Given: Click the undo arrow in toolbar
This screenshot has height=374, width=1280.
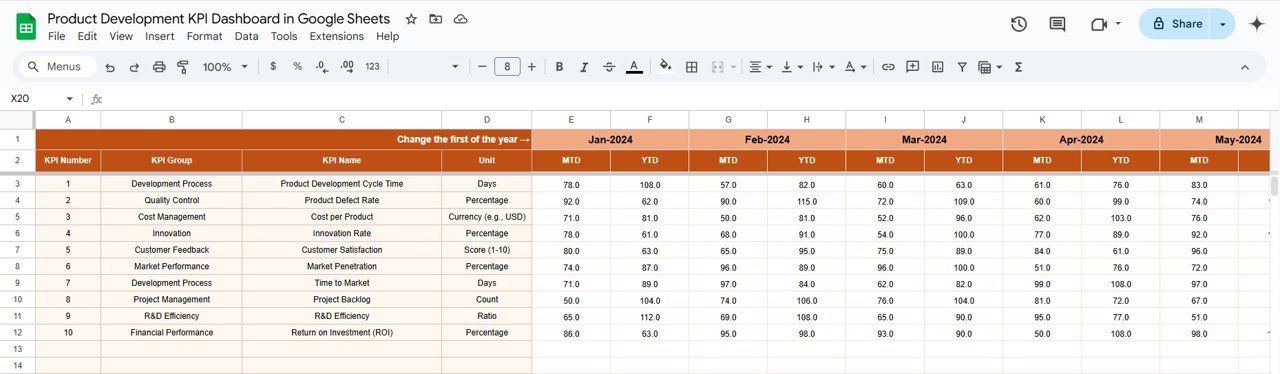Looking at the screenshot, I should tap(110, 67).
